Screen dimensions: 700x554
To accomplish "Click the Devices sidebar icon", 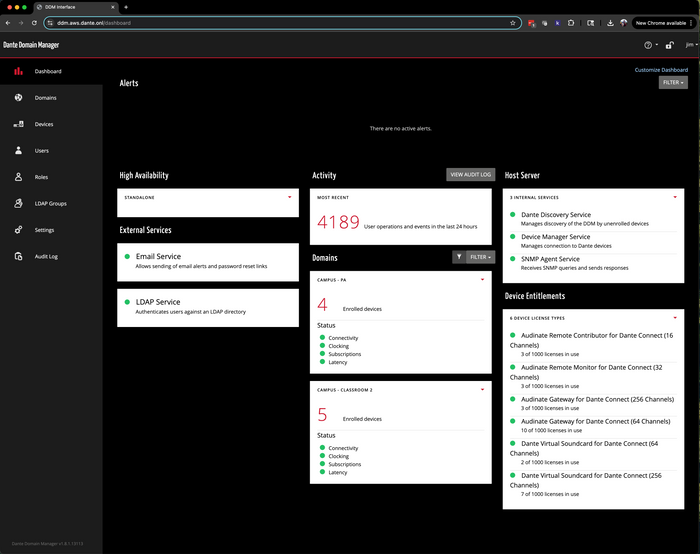I will 18,124.
